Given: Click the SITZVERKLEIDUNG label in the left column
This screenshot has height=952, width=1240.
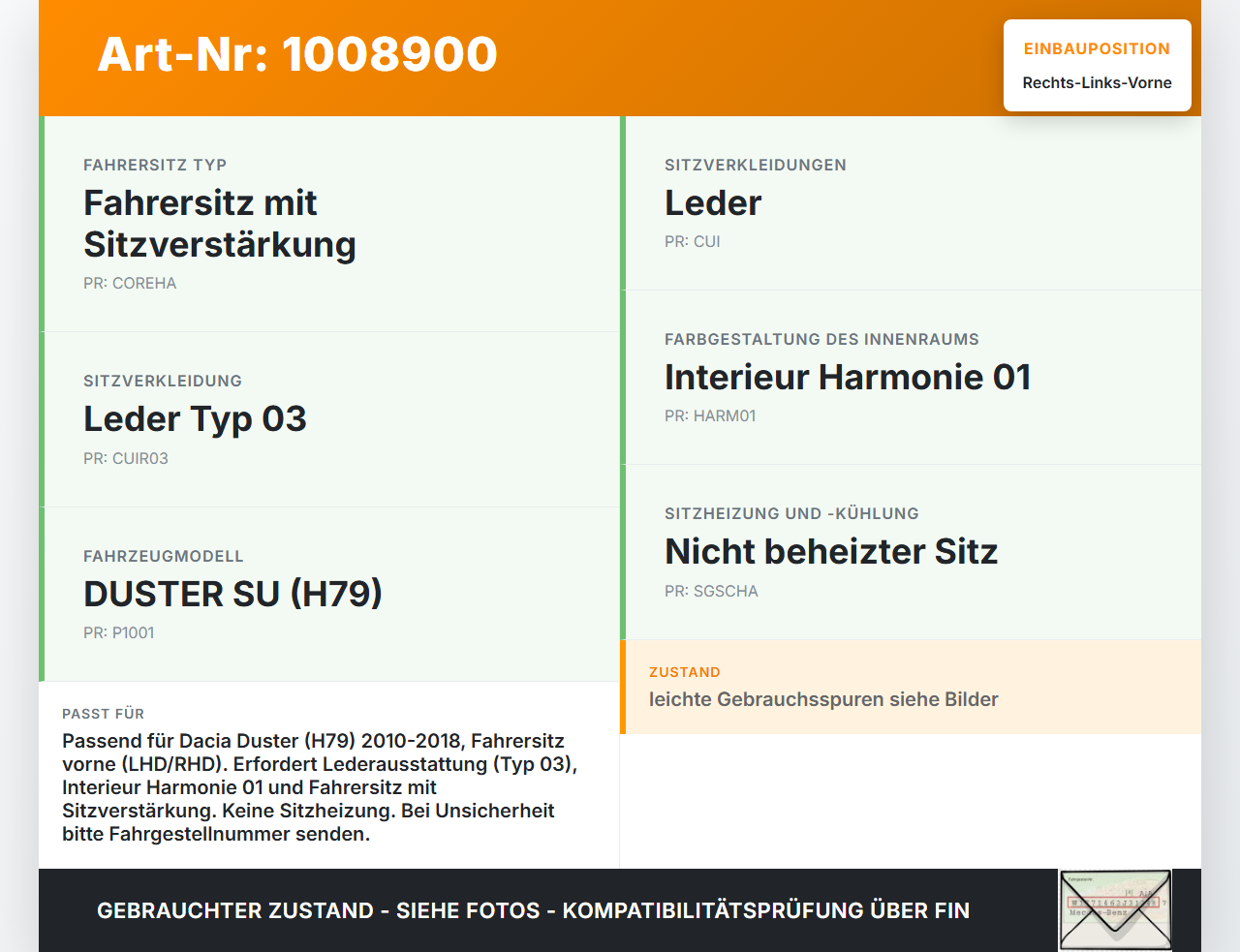Looking at the screenshot, I should 163,381.
